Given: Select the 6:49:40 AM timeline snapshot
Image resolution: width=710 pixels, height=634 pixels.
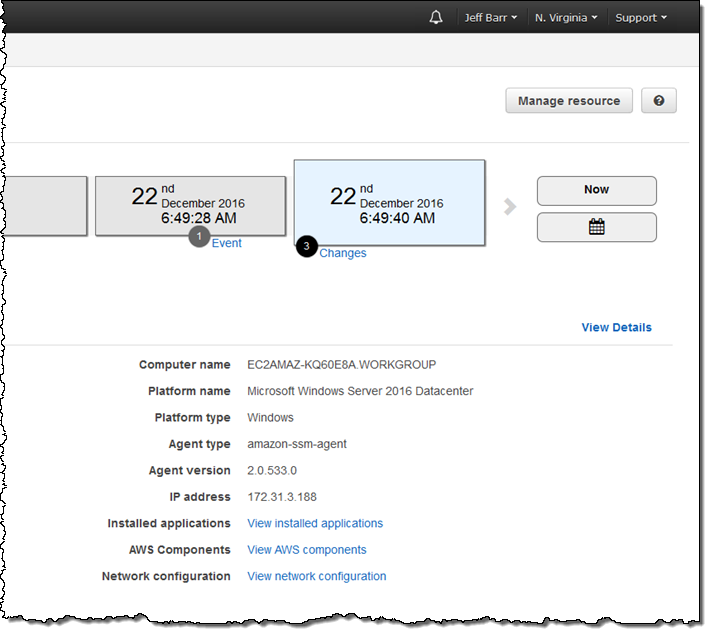Looking at the screenshot, I should (389, 201).
